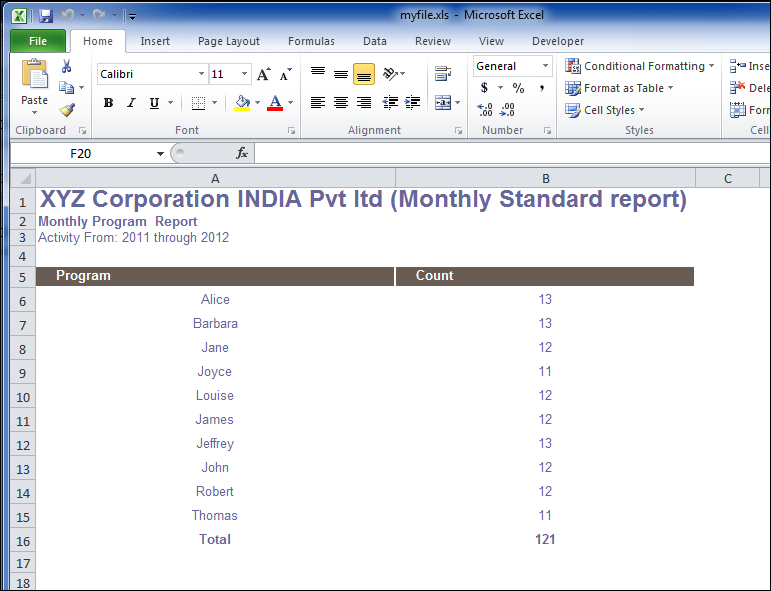Open the Conditional Formatting dropdown
This screenshot has height=591, width=771.
[640, 66]
